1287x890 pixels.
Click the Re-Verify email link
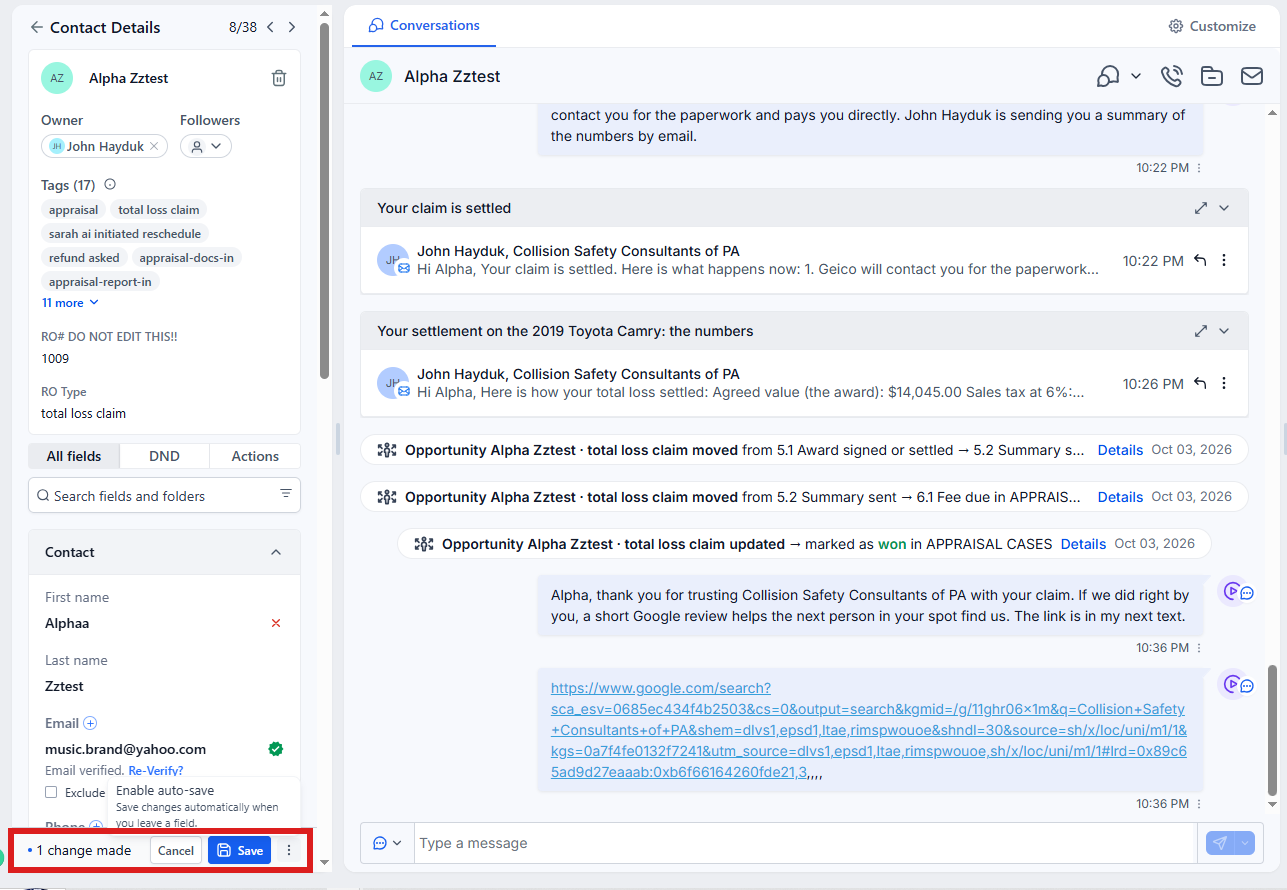point(156,771)
